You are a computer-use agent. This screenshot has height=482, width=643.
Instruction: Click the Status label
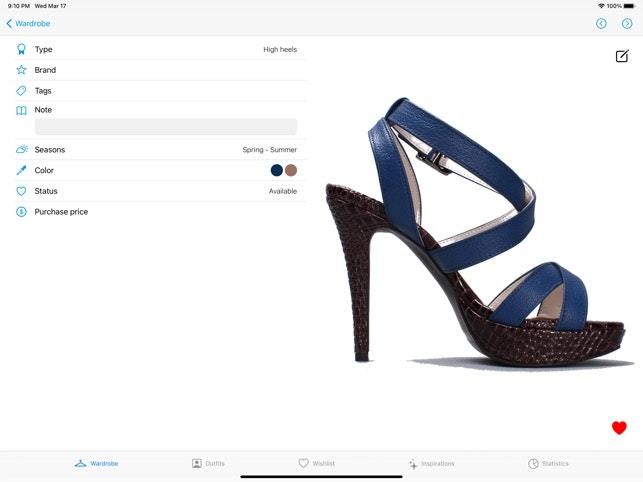tap(46, 191)
